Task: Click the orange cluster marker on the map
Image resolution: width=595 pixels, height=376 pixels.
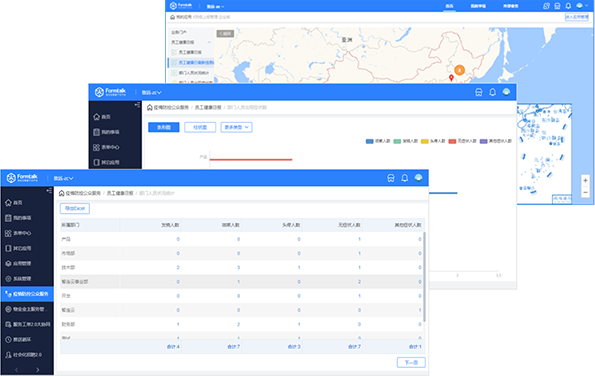Action: [x=460, y=70]
